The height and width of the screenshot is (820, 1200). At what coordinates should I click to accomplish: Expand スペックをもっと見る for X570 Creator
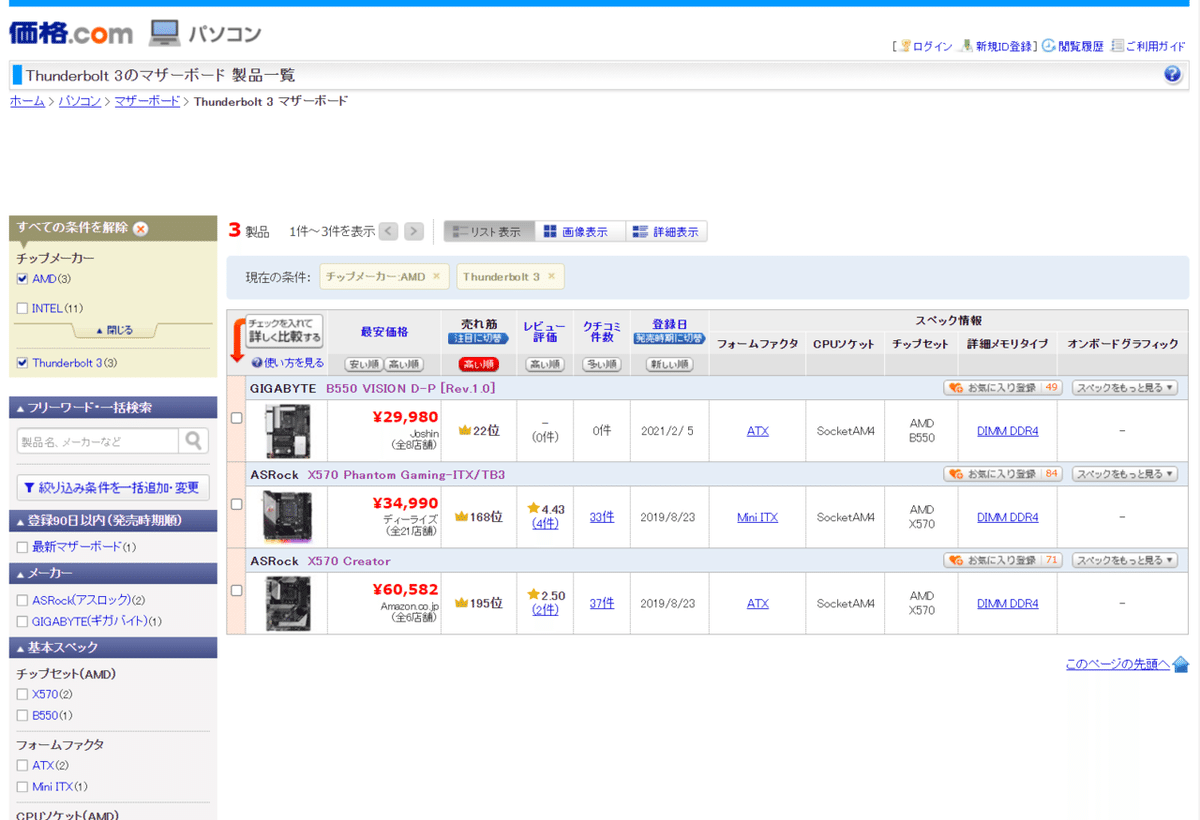click(1125, 560)
